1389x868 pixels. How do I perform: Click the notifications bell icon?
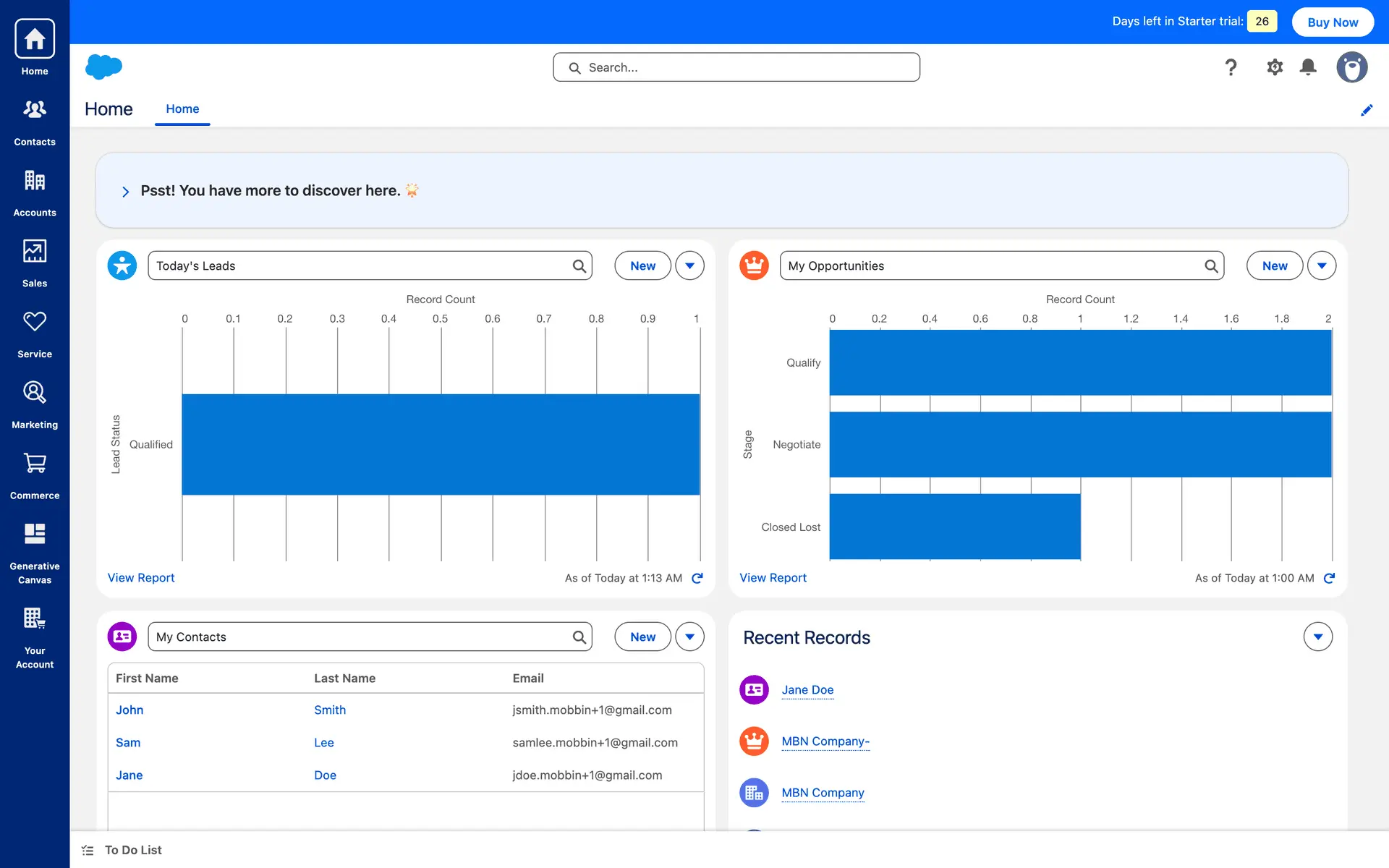point(1308,67)
